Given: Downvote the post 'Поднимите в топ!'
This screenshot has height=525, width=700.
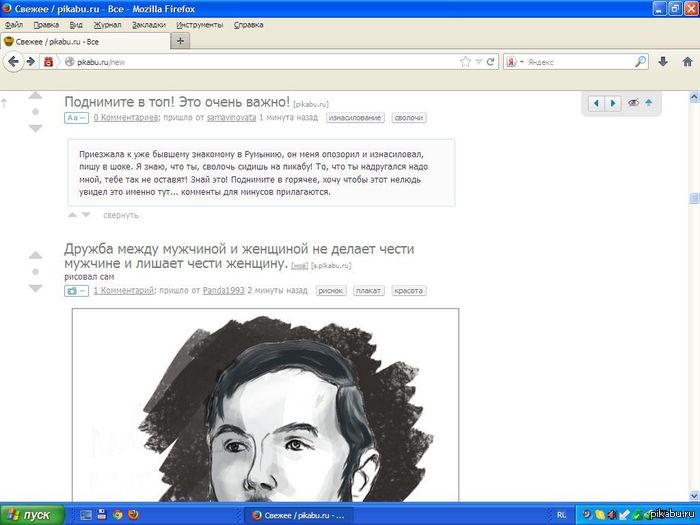Looking at the screenshot, I should (35, 129).
